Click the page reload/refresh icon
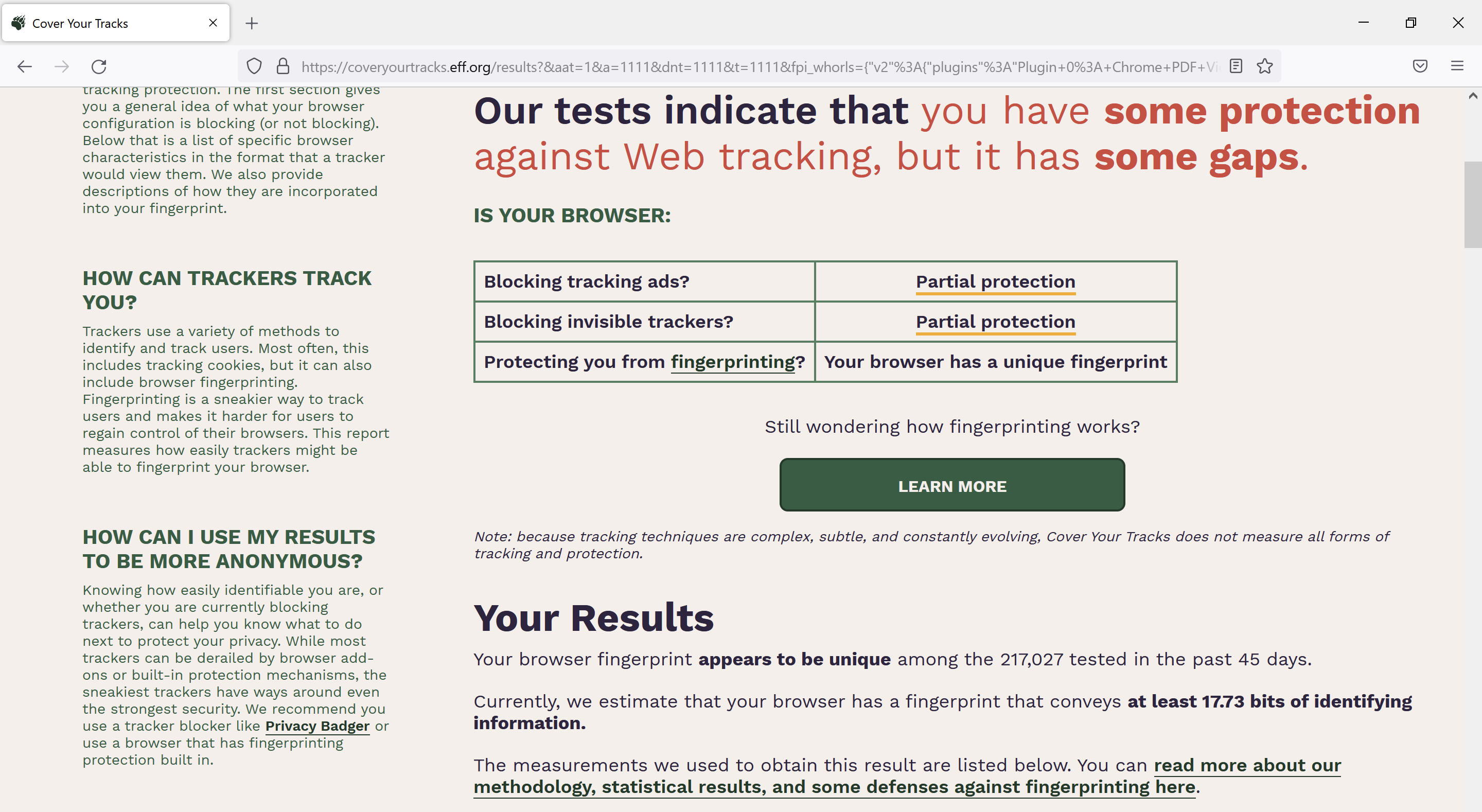The image size is (1482, 812). coord(99,67)
